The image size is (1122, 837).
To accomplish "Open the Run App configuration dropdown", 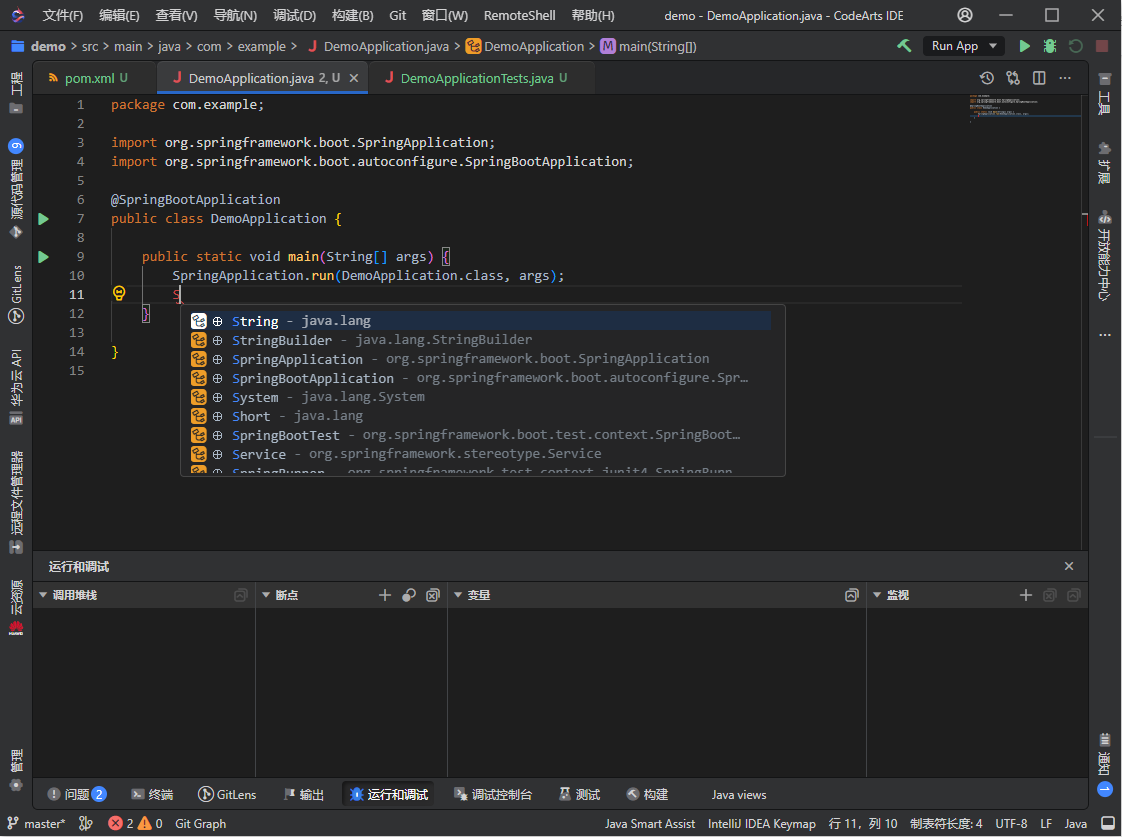I will tap(993, 45).
